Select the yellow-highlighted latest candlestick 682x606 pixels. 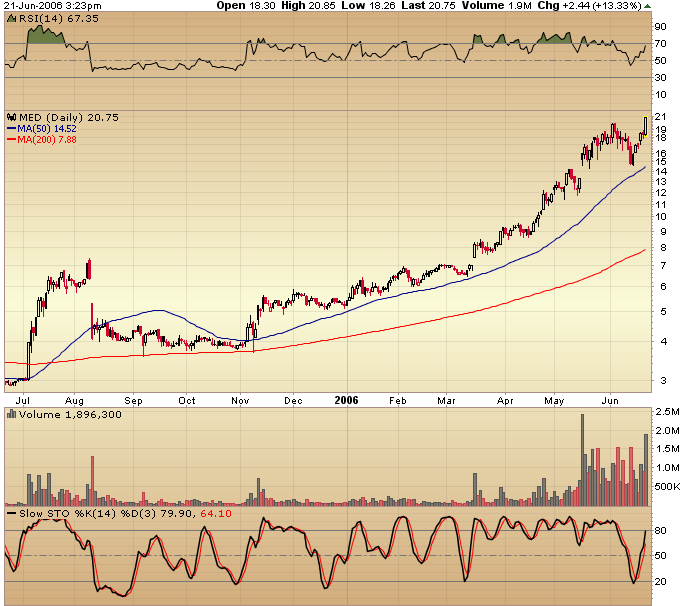click(645, 127)
